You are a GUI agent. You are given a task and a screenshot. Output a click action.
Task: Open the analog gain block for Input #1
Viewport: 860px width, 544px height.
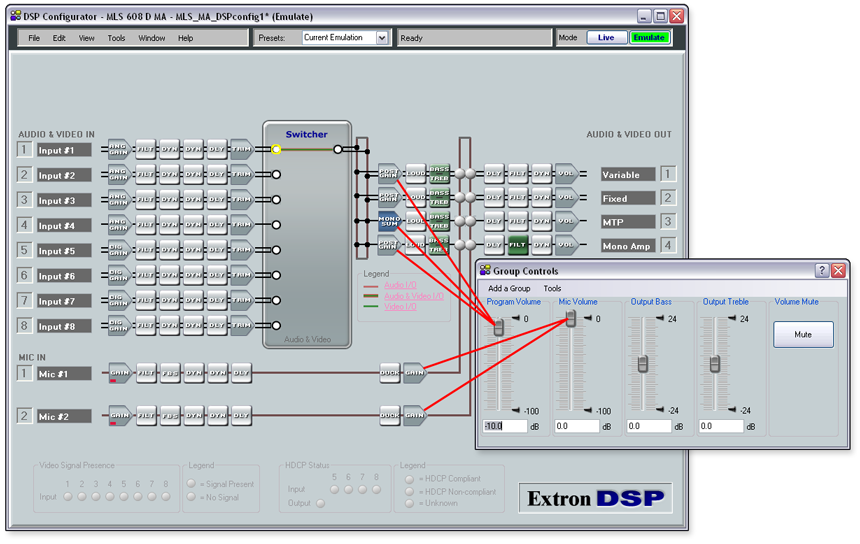click(x=118, y=149)
